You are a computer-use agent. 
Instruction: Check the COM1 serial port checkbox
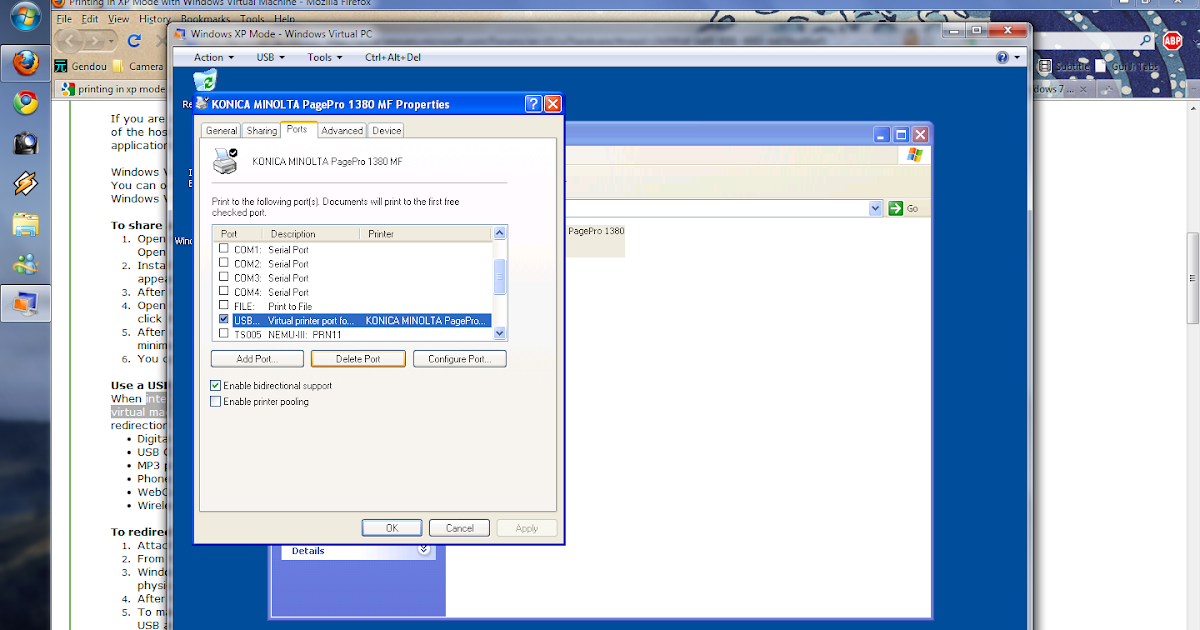[224, 249]
